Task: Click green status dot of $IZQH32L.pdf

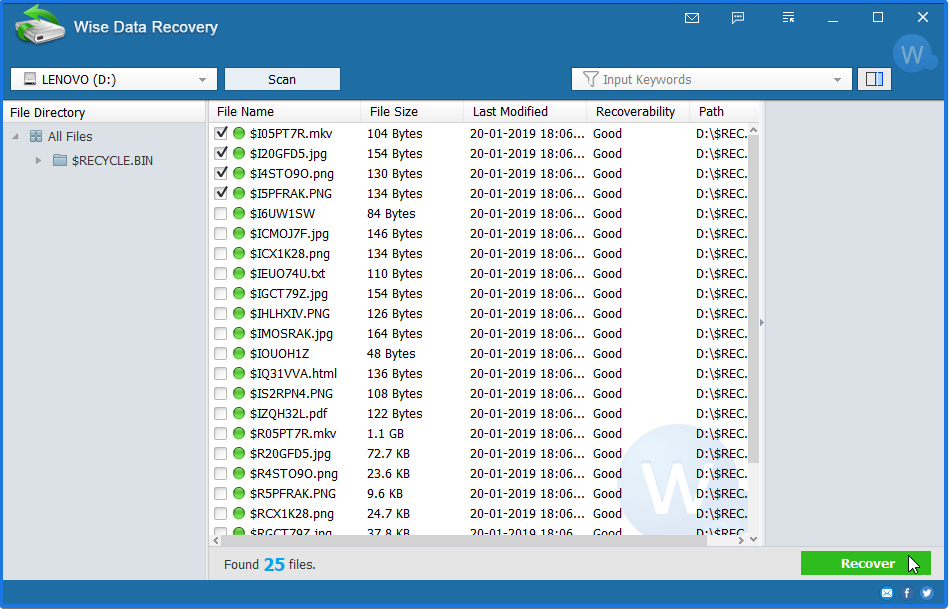Action: click(239, 413)
